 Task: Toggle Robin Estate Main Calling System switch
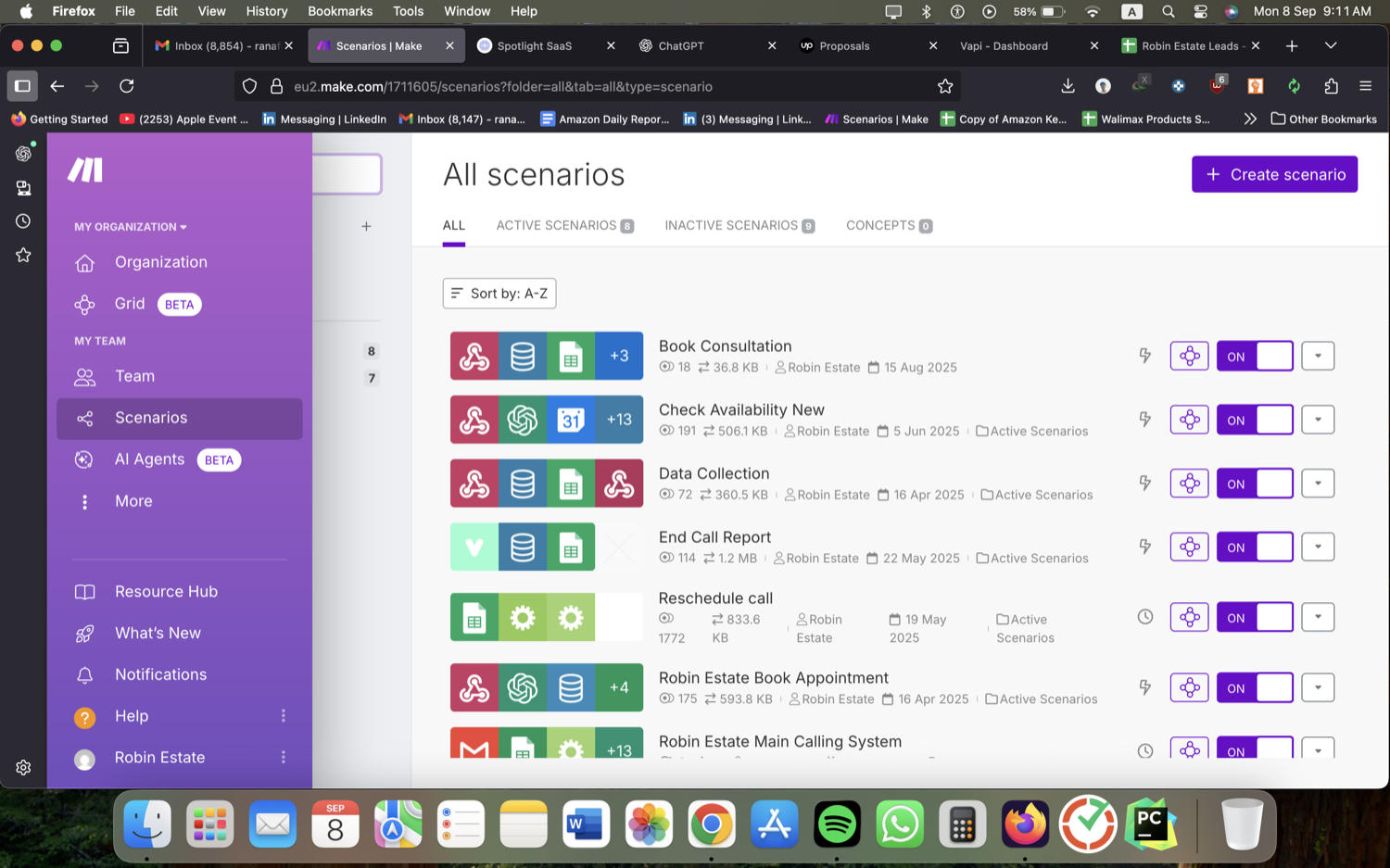click(x=1255, y=748)
